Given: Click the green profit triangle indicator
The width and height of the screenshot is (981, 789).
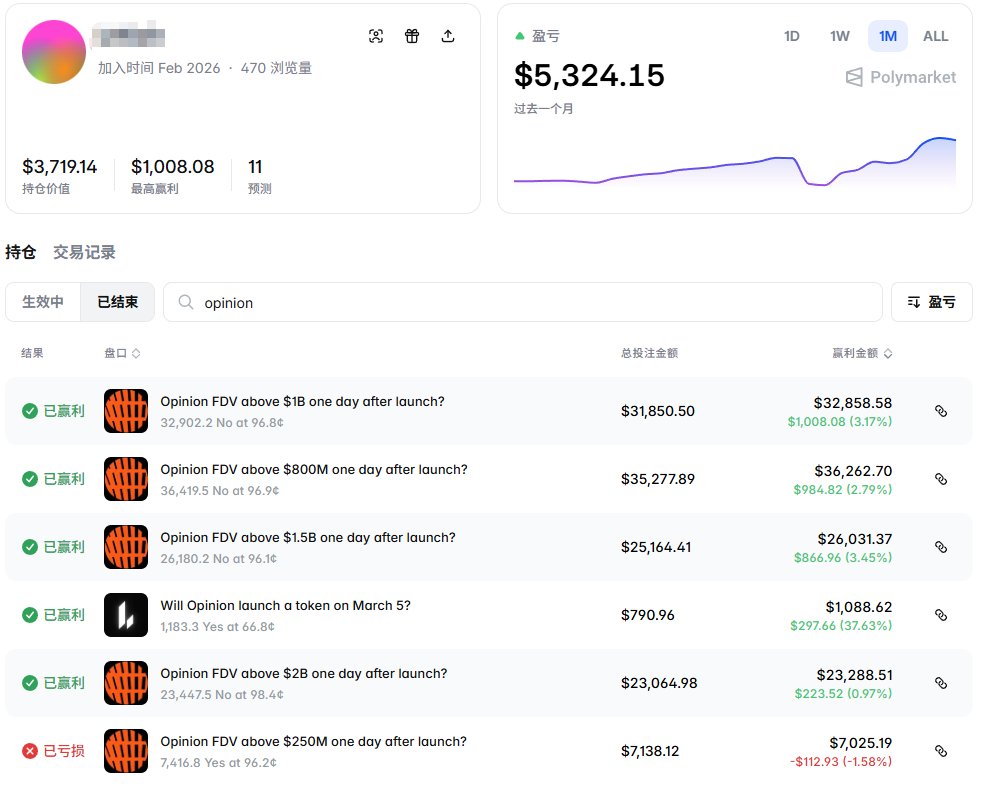Looking at the screenshot, I should [x=519, y=36].
